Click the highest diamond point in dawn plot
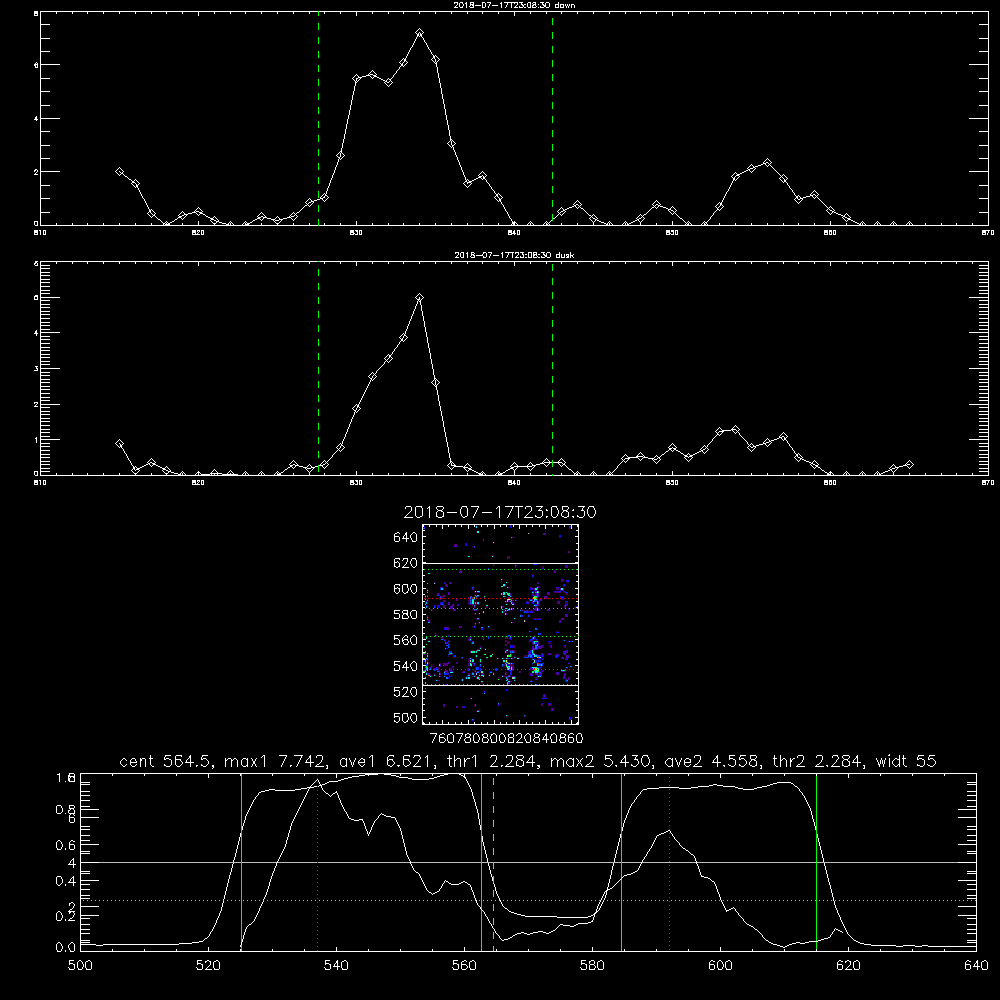1000x1000 pixels. pyautogui.click(x=420, y=32)
